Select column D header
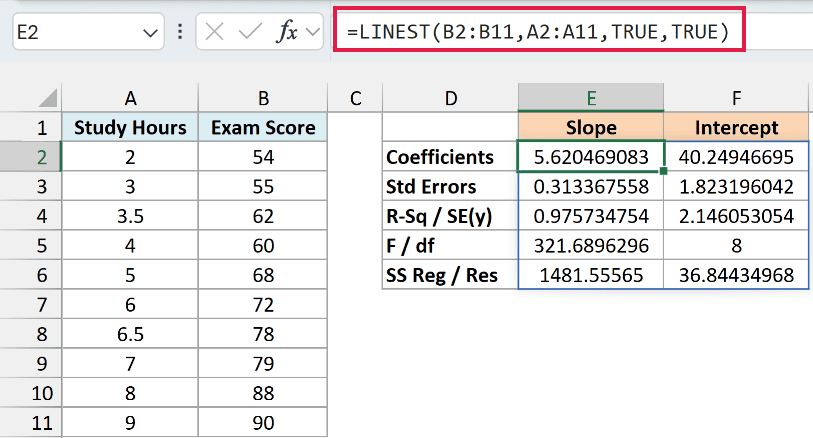This screenshot has width=813, height=438. [451, 98]
